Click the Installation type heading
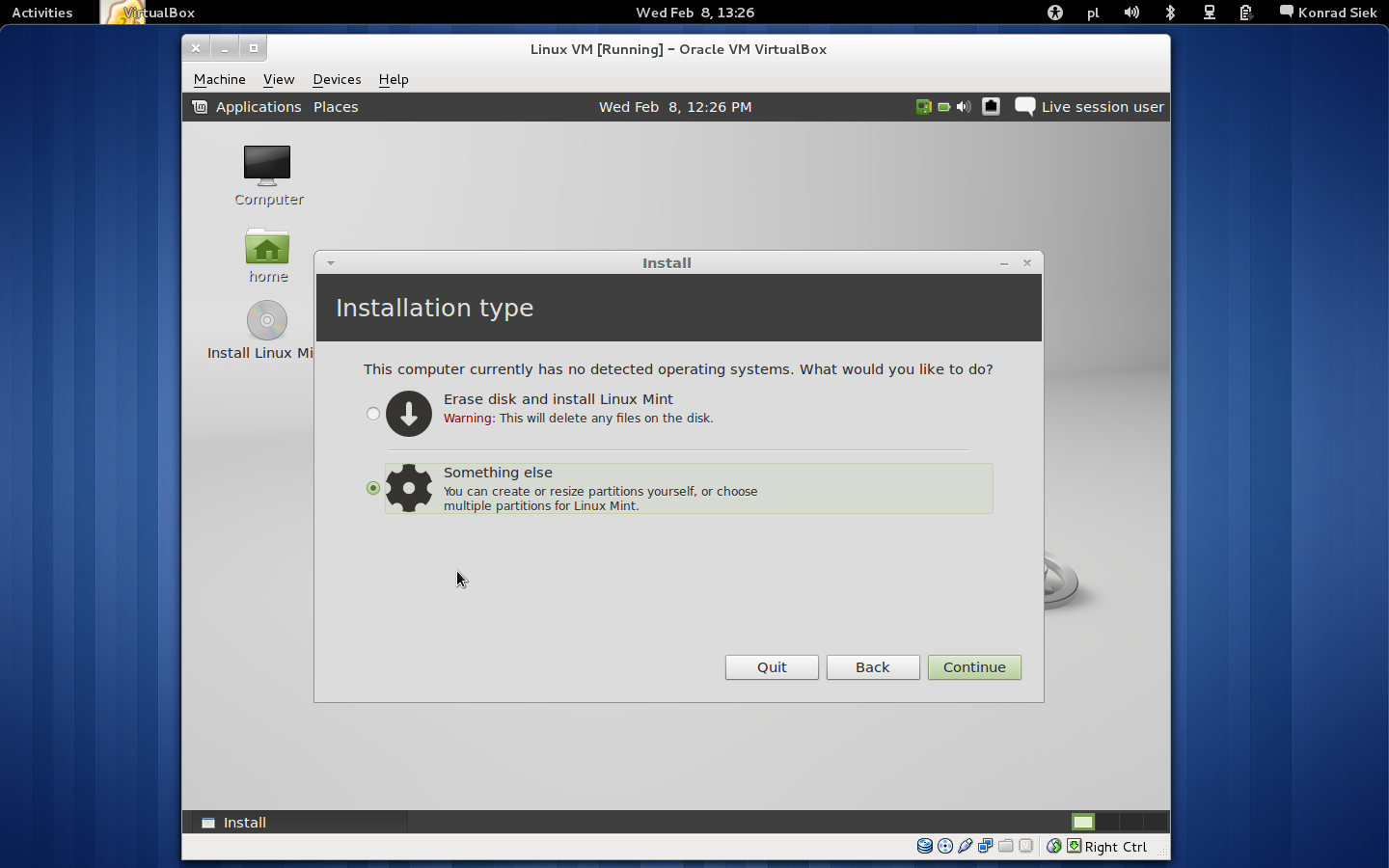 coord(434,308)
